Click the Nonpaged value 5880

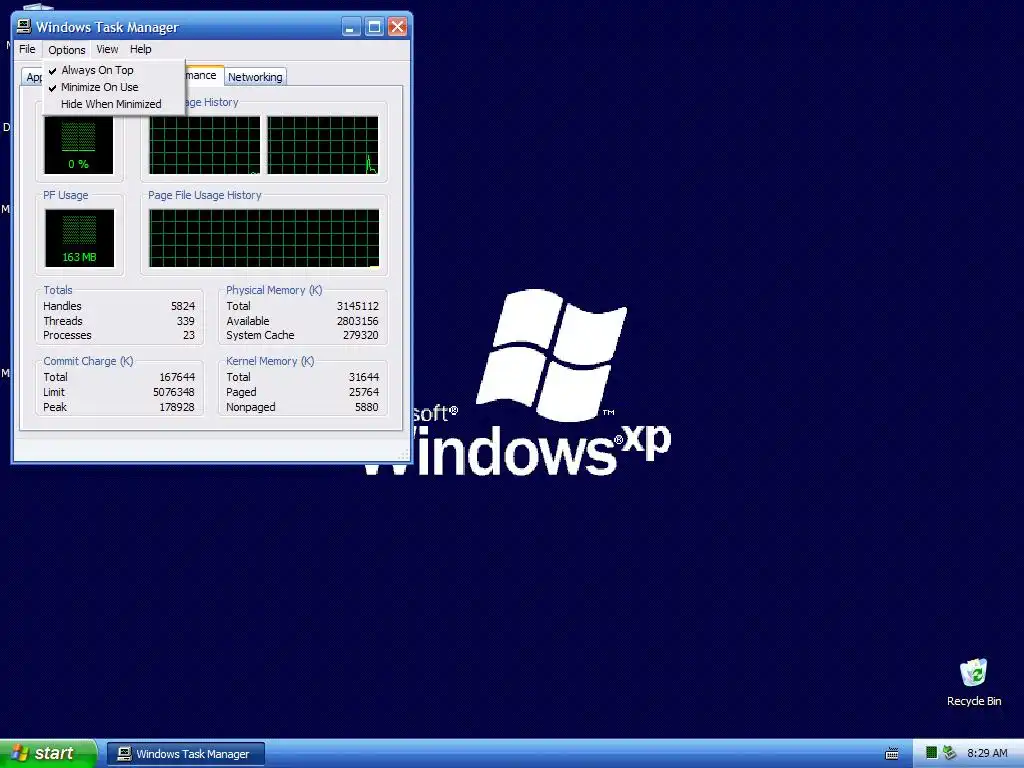[x=366, y=408]
